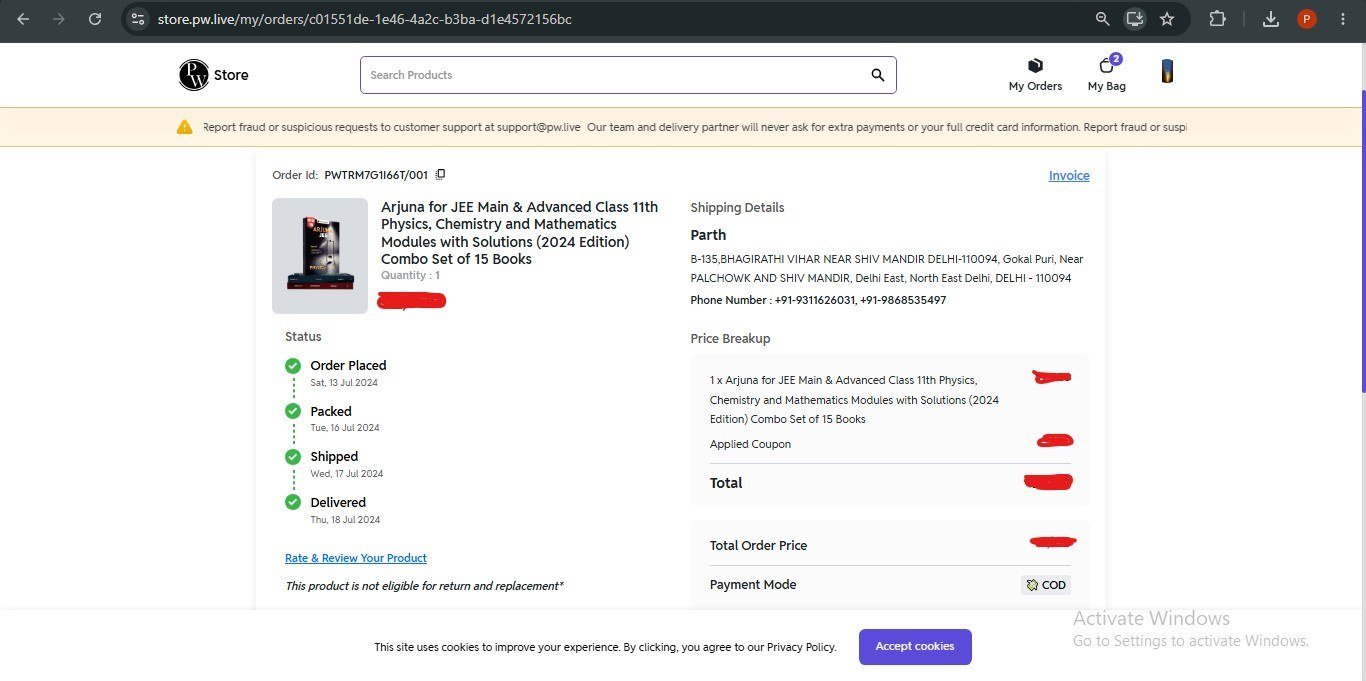This screenshot has height=681, width=1366.
Task: Open My Bag cart icon
Action: pyautogui.click(x=1106, y=66)
